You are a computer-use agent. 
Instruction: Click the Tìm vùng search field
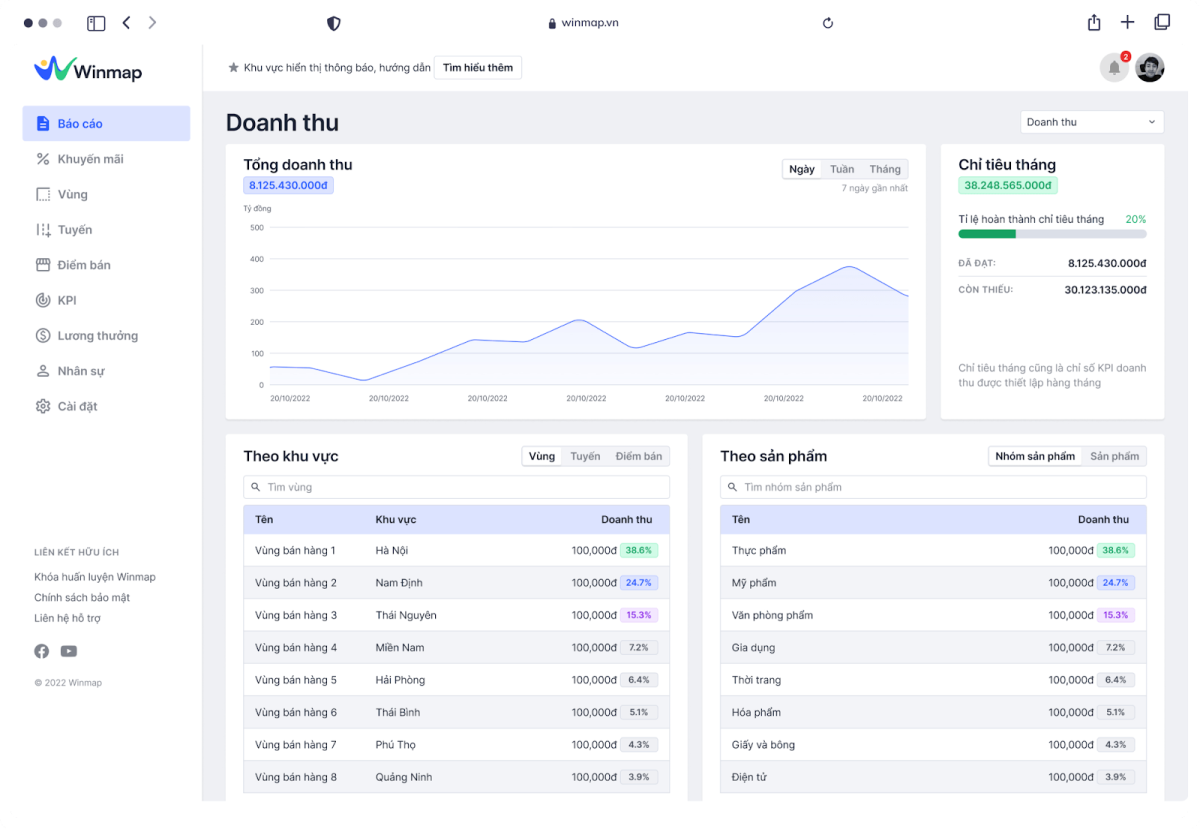456,487
